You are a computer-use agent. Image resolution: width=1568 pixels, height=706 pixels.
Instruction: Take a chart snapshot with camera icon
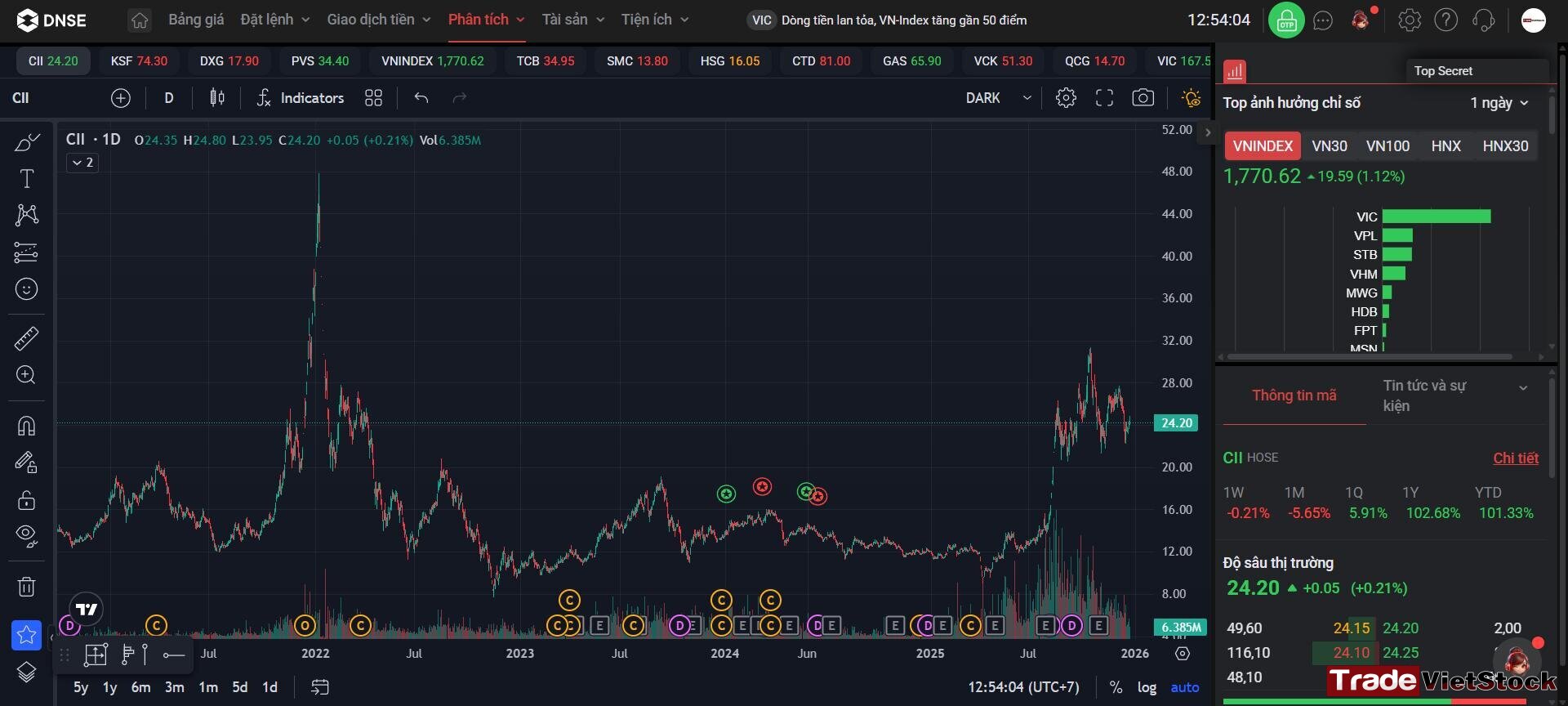1143,98
